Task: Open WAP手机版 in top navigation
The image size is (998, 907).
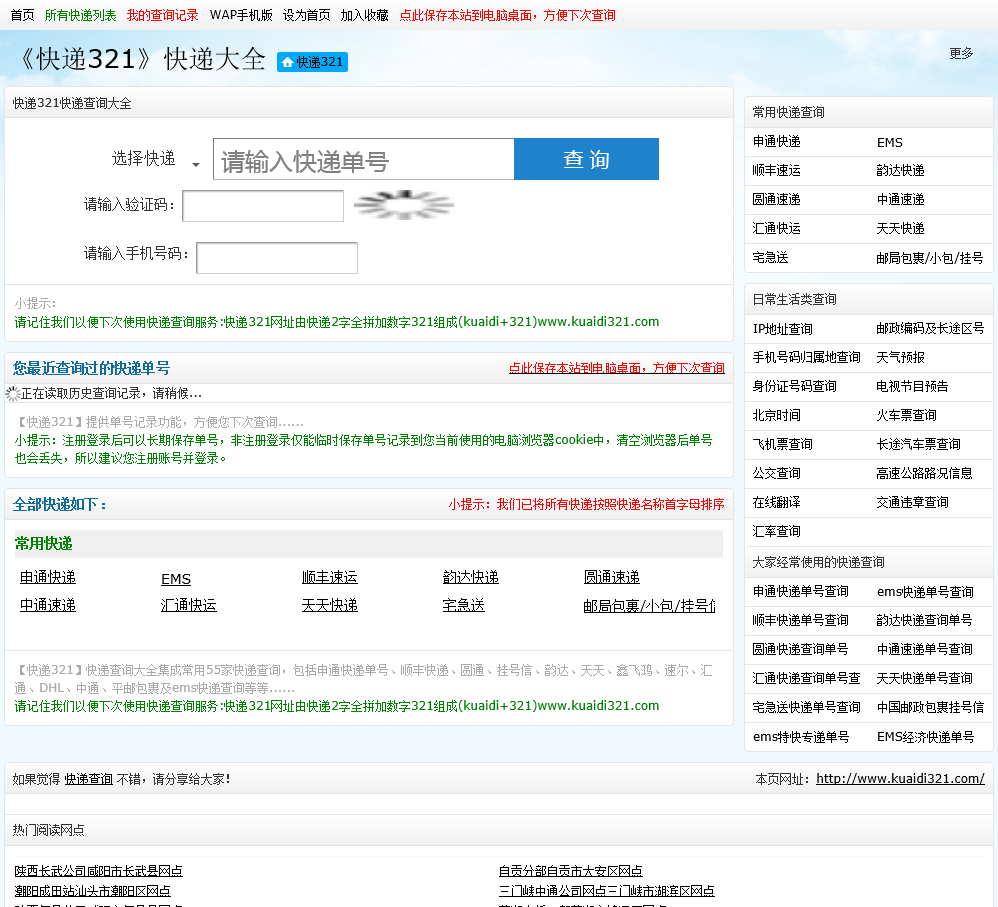Action: 241,15
